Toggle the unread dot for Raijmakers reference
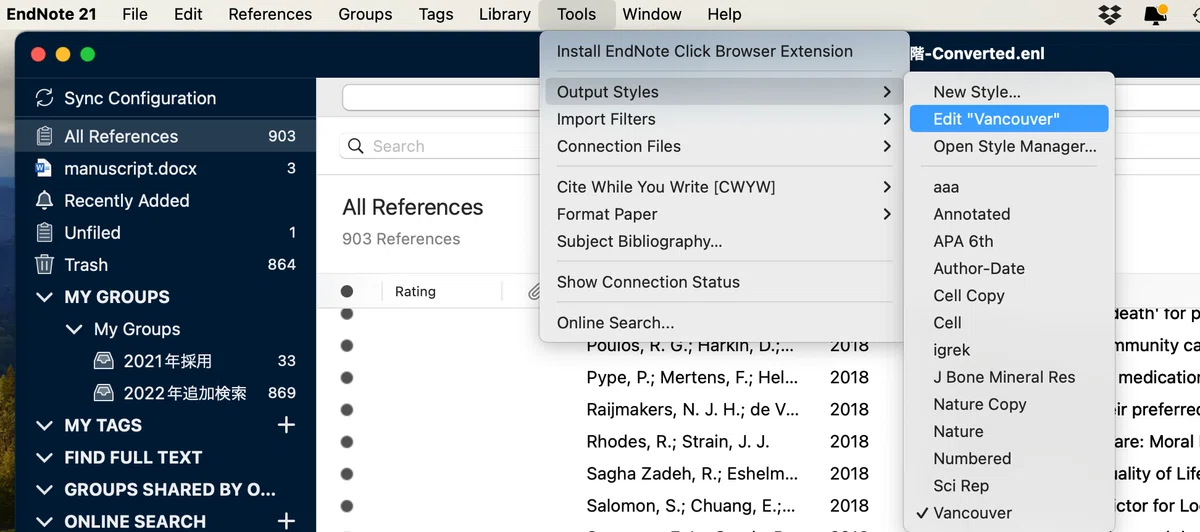 coord(347,409)
